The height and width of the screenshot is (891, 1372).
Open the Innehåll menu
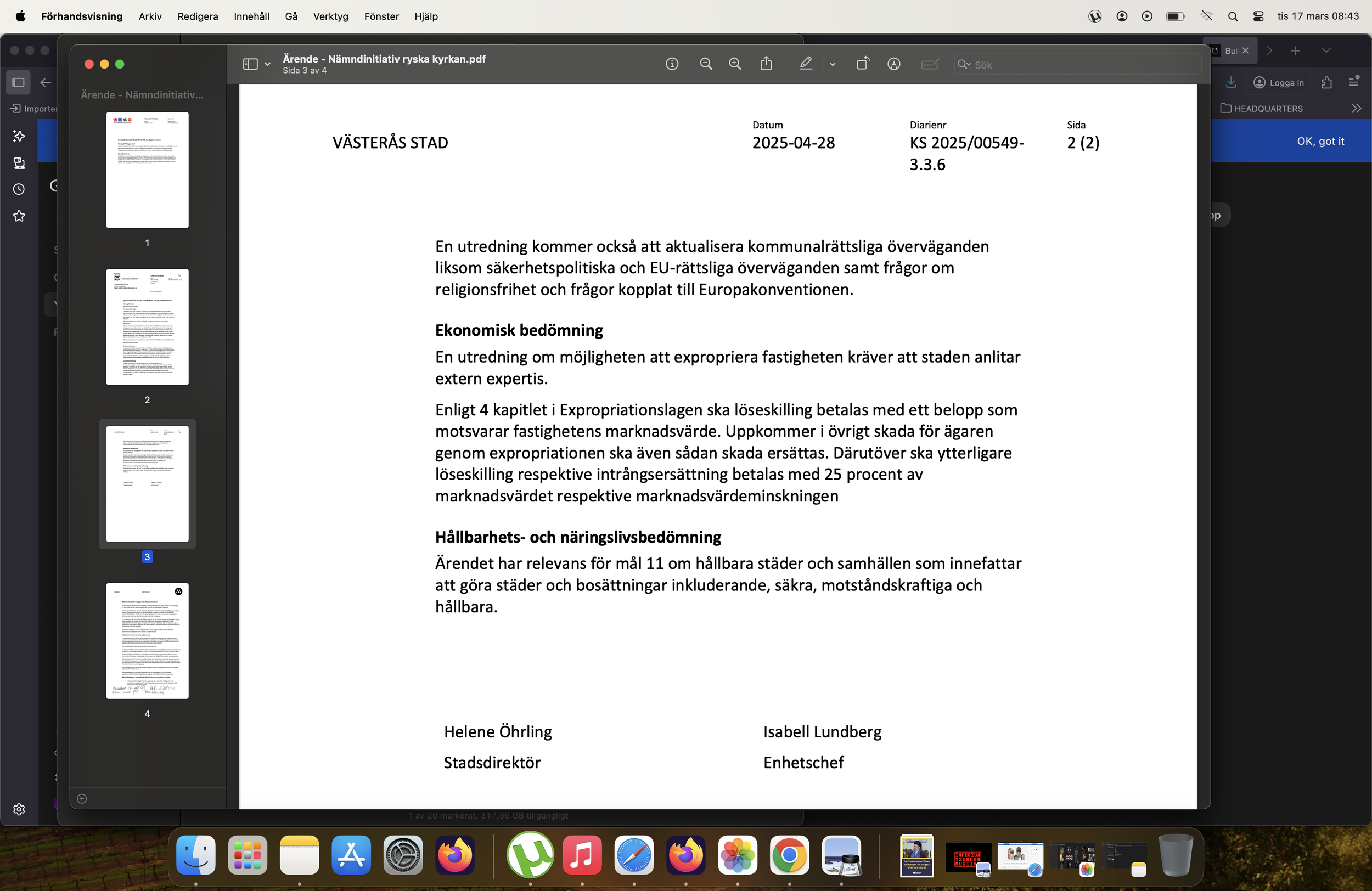click(251, 16)
